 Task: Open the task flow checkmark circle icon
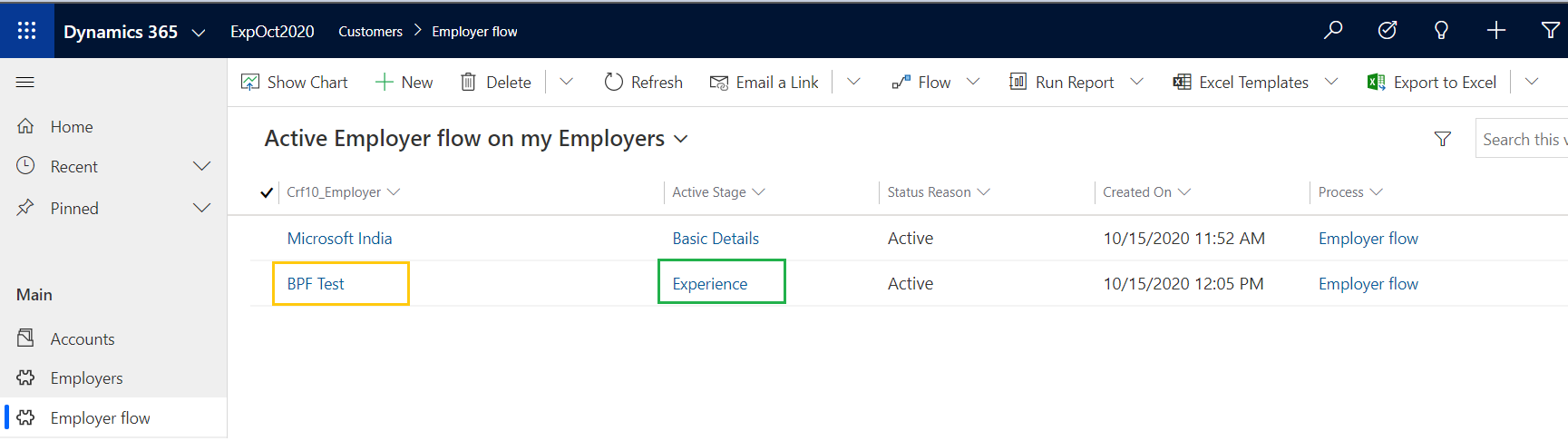1387,31
